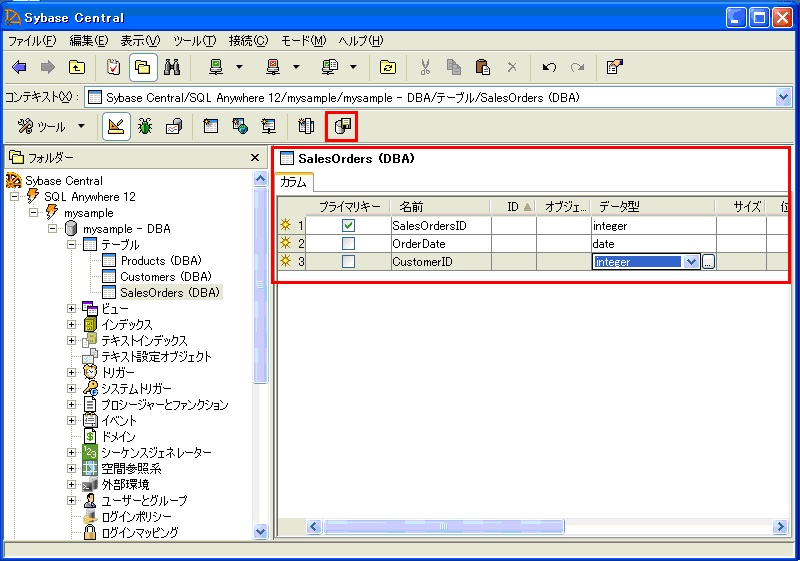Enable primary key checkbox for CustomerID
This screenshot has width=800, height=561.
[348, 262]
